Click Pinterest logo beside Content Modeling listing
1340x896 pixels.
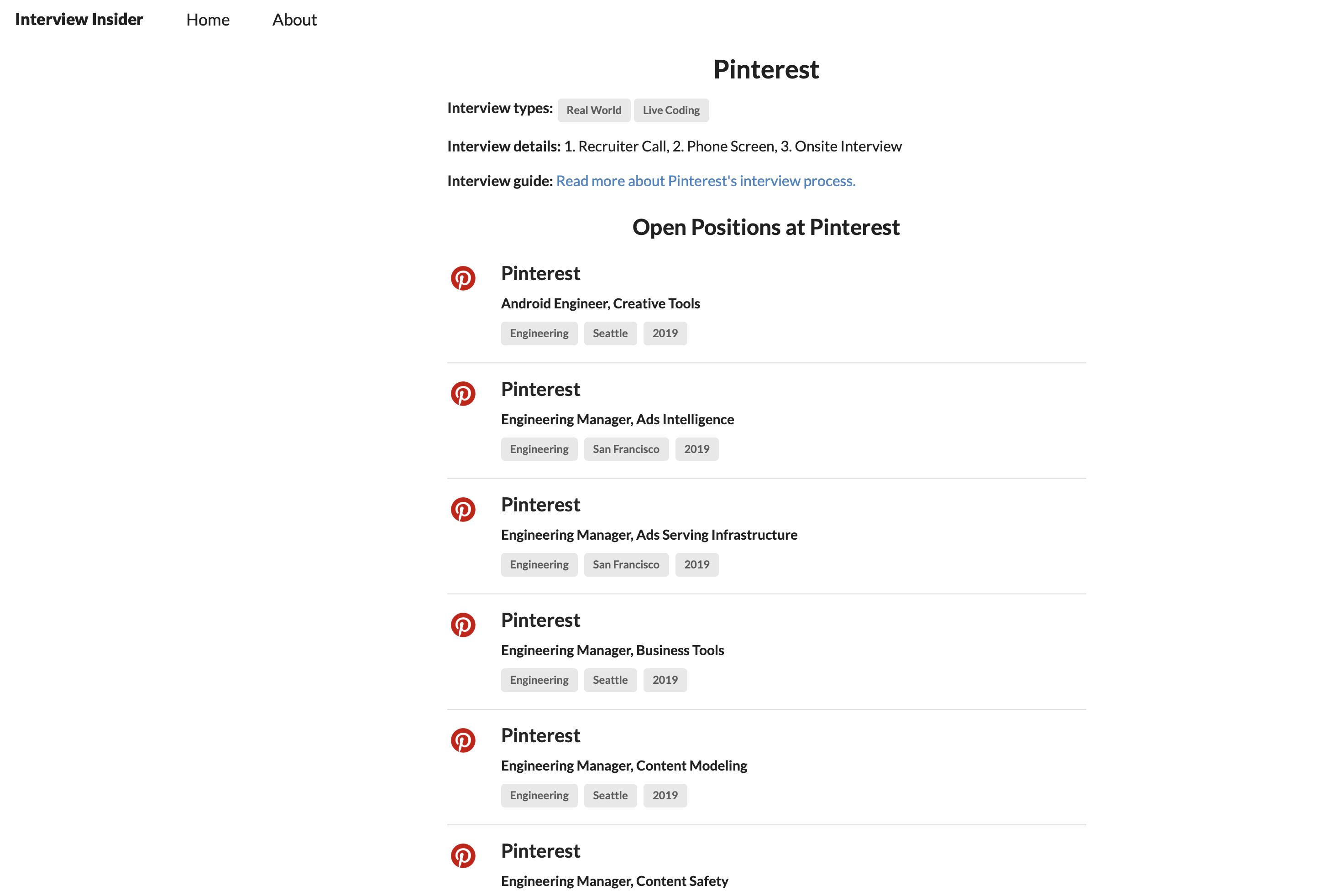click(x=463, y=740)
